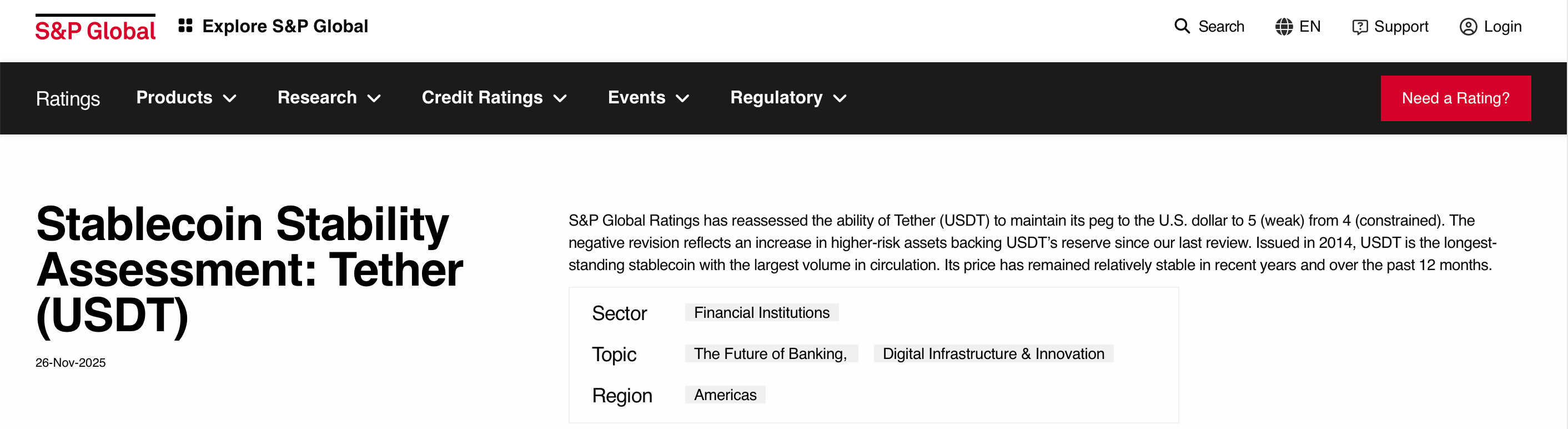Image resolution: width=1568 pixels, height=429 pixels.
Task: Click the S&P Global logo
Action: click(x=96, y=29)
